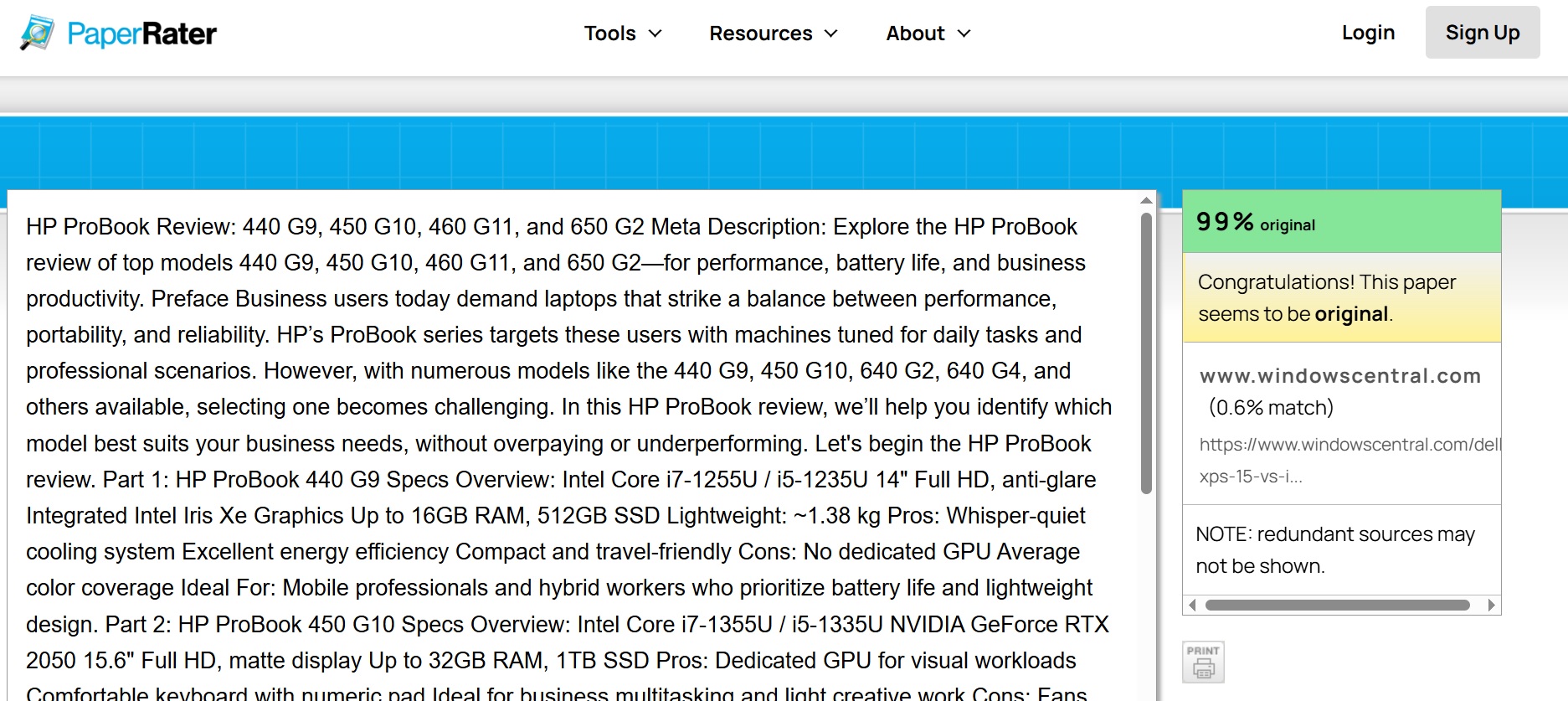
Task: Click the sources panel scroll right arrow
Action: [x=1491, y=605]
